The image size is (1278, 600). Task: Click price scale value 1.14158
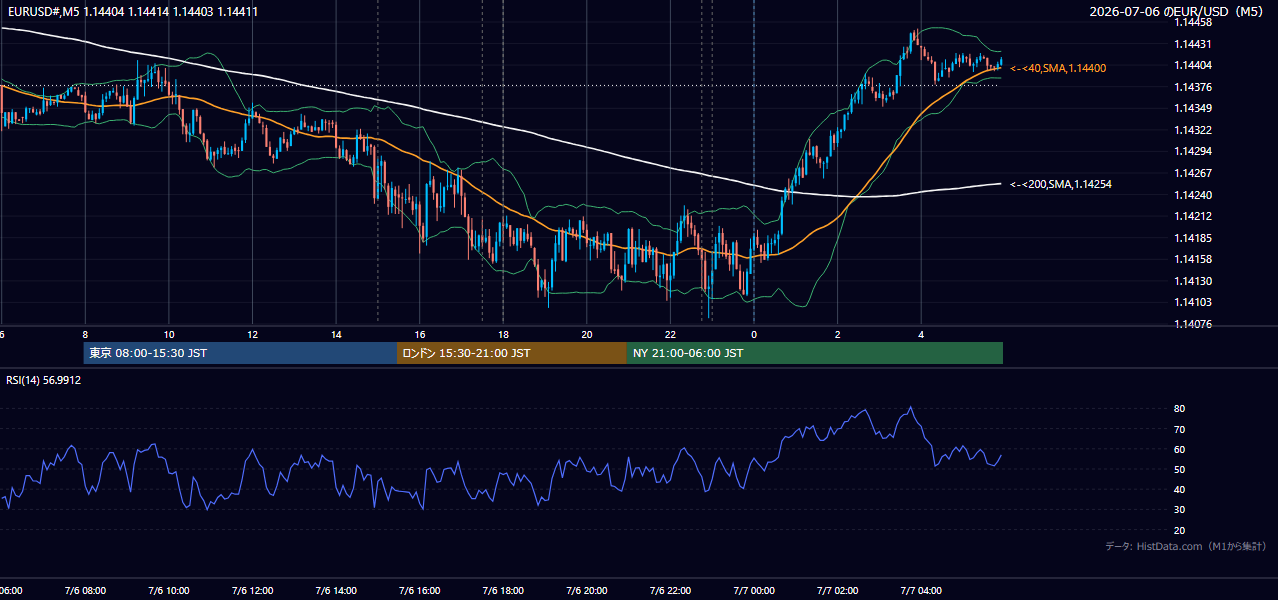[1192, 259]
